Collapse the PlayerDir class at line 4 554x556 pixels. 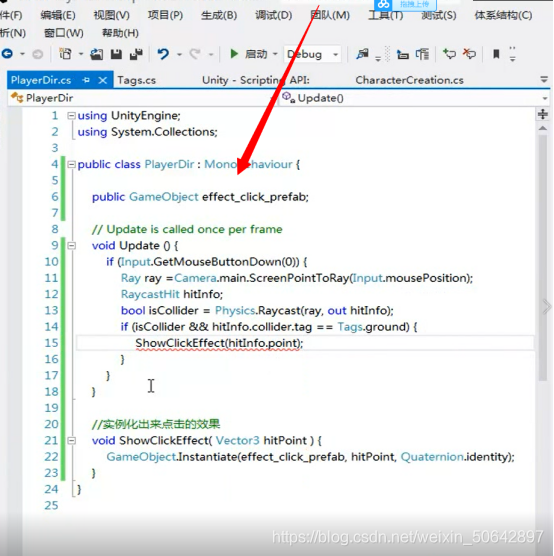tap(72, 164)
